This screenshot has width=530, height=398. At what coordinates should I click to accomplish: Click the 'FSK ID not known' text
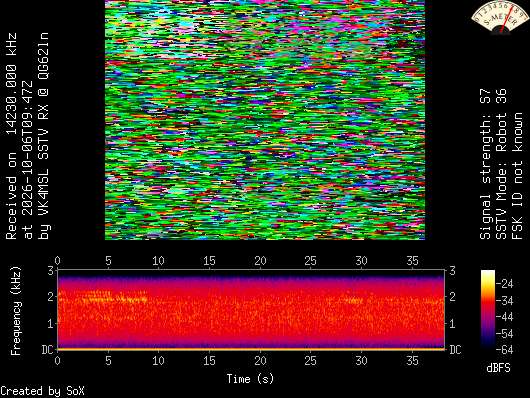517,176
